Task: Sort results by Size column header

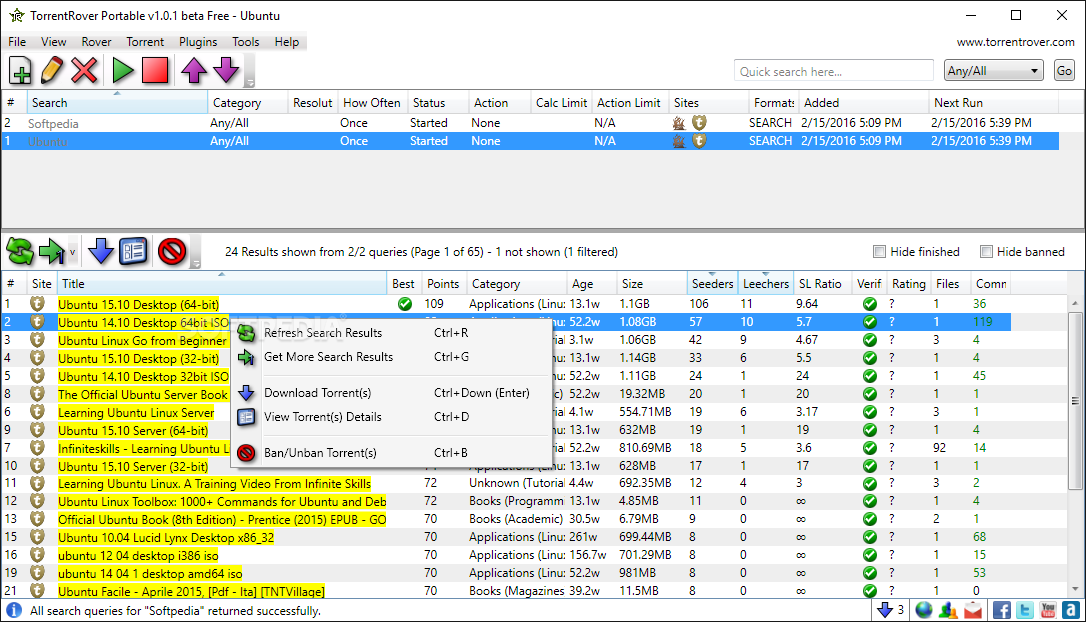Action: (x=651, y=283)
